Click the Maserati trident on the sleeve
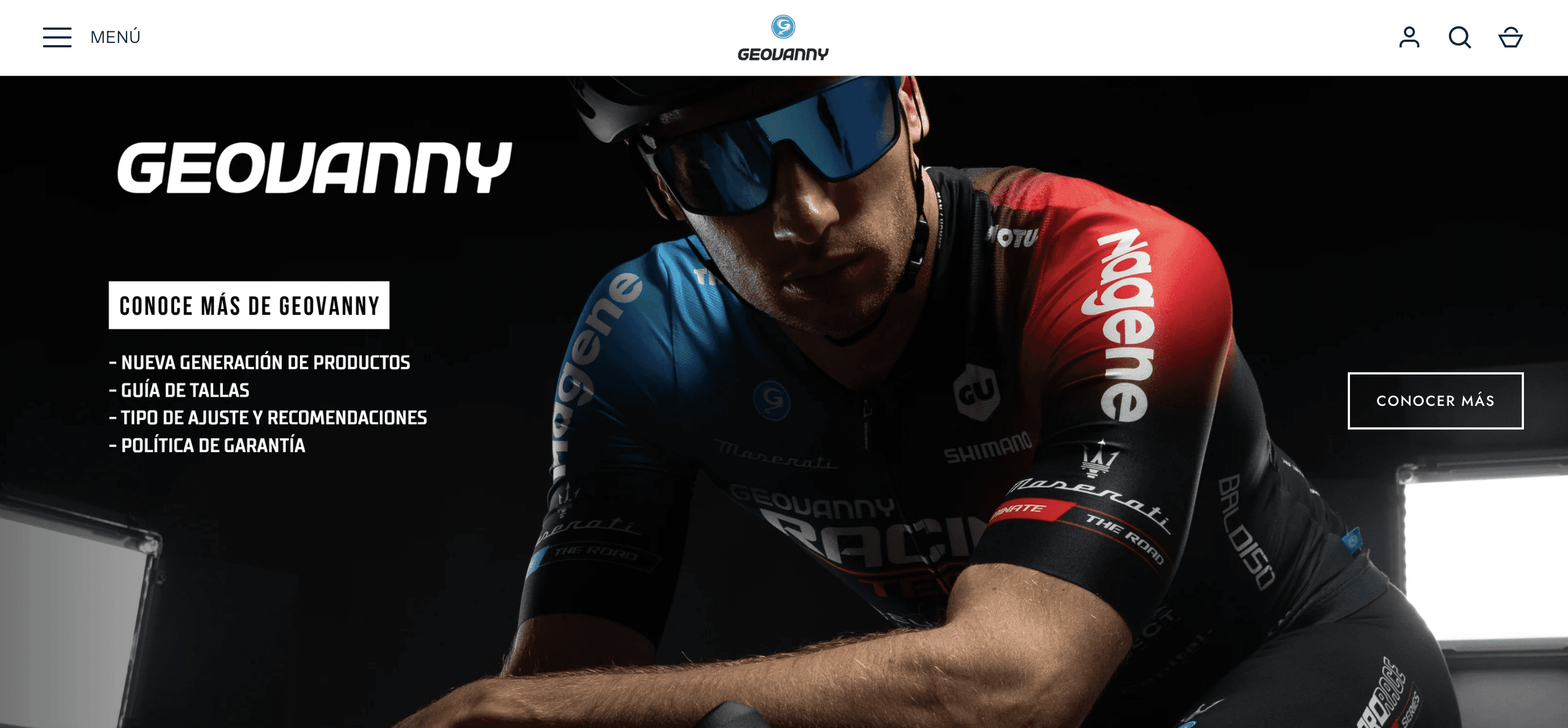The height and width of the screenshot is (728, 1568). [x=1099, y=461]
